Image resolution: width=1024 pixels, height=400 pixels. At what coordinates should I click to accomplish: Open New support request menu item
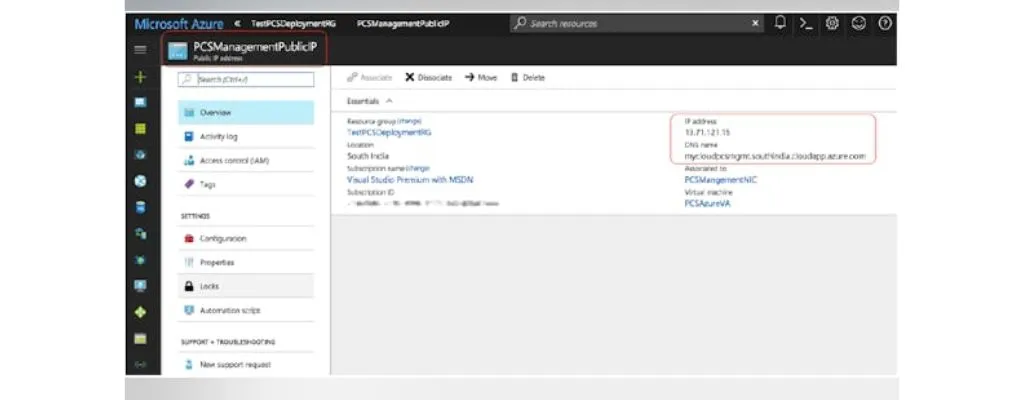[246, 364]
